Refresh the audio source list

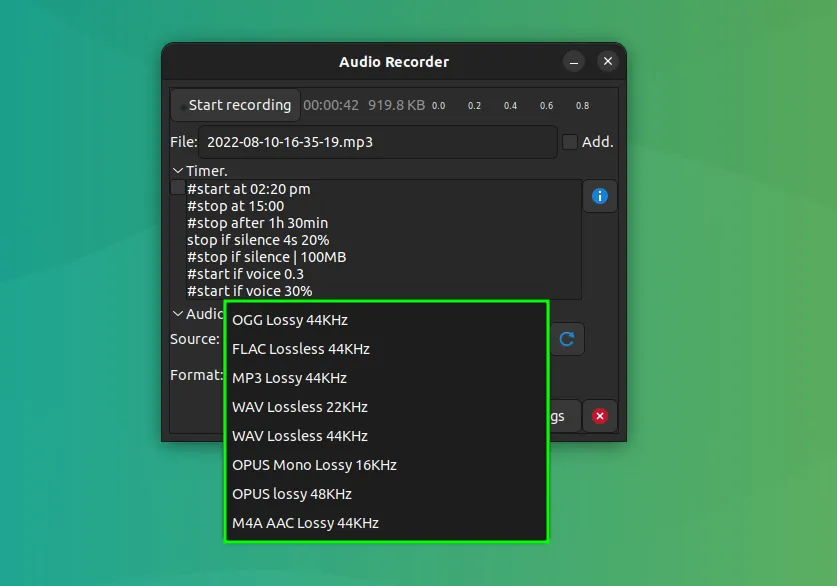coord(567,339)
